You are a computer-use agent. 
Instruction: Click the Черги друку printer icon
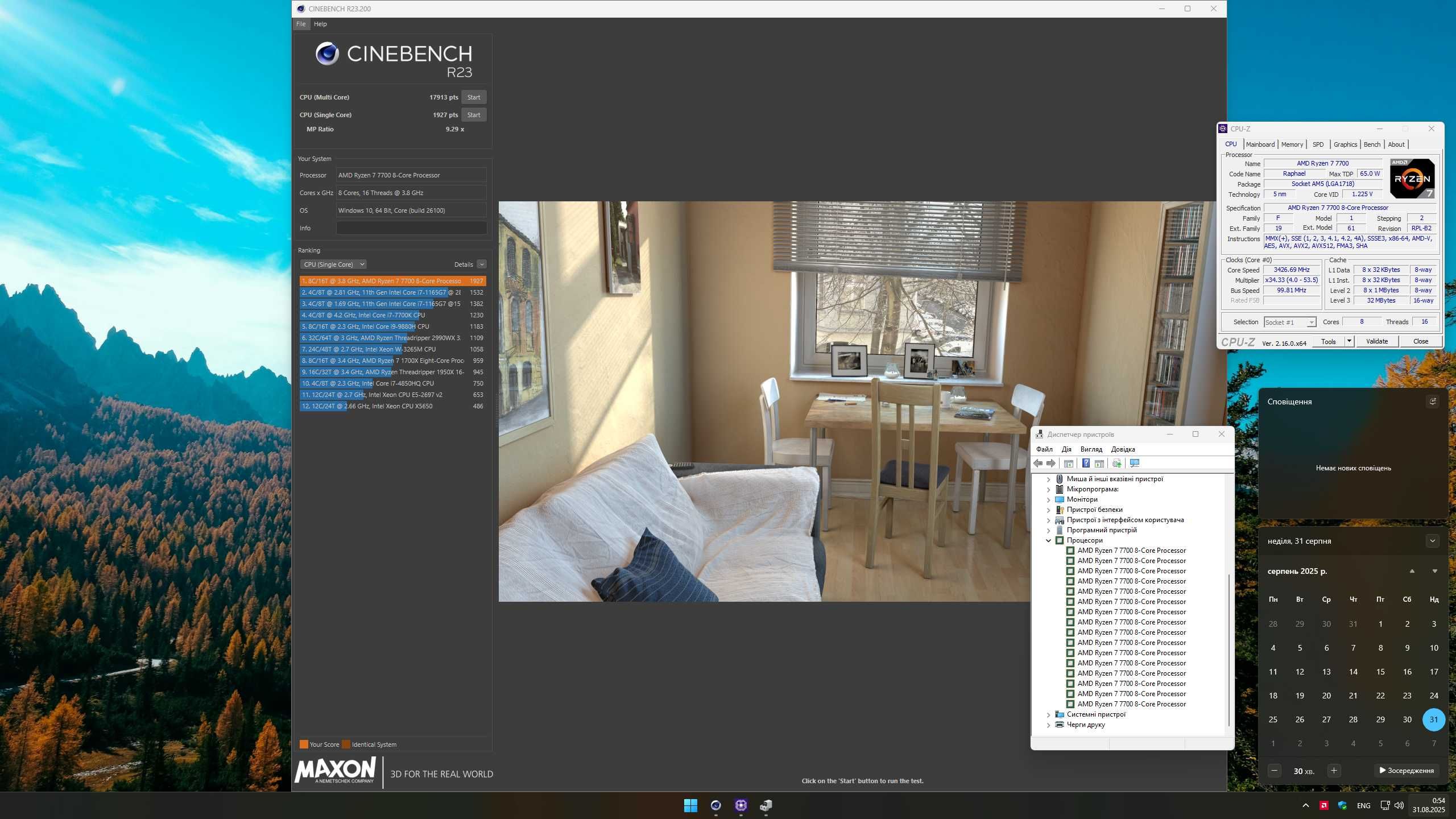tap(1060, 725)
